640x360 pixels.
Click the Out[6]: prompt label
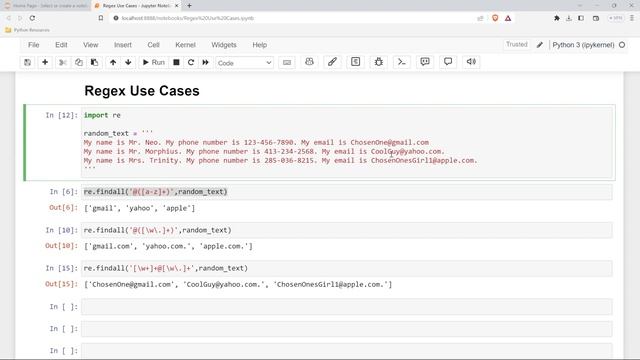(x=63, y=208)
